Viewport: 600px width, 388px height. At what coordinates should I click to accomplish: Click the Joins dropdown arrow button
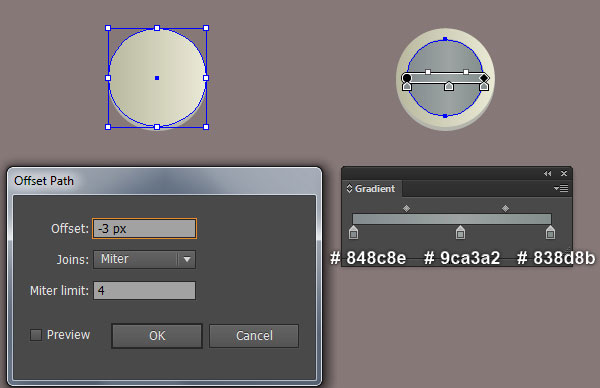[x=187, y=259]
